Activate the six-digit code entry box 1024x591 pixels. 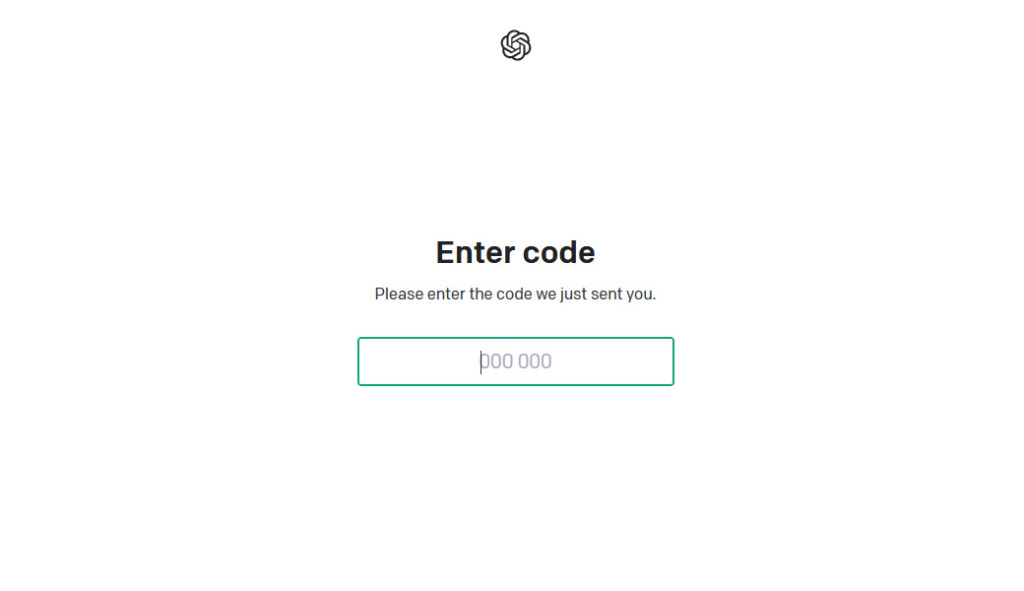point(515,361)
